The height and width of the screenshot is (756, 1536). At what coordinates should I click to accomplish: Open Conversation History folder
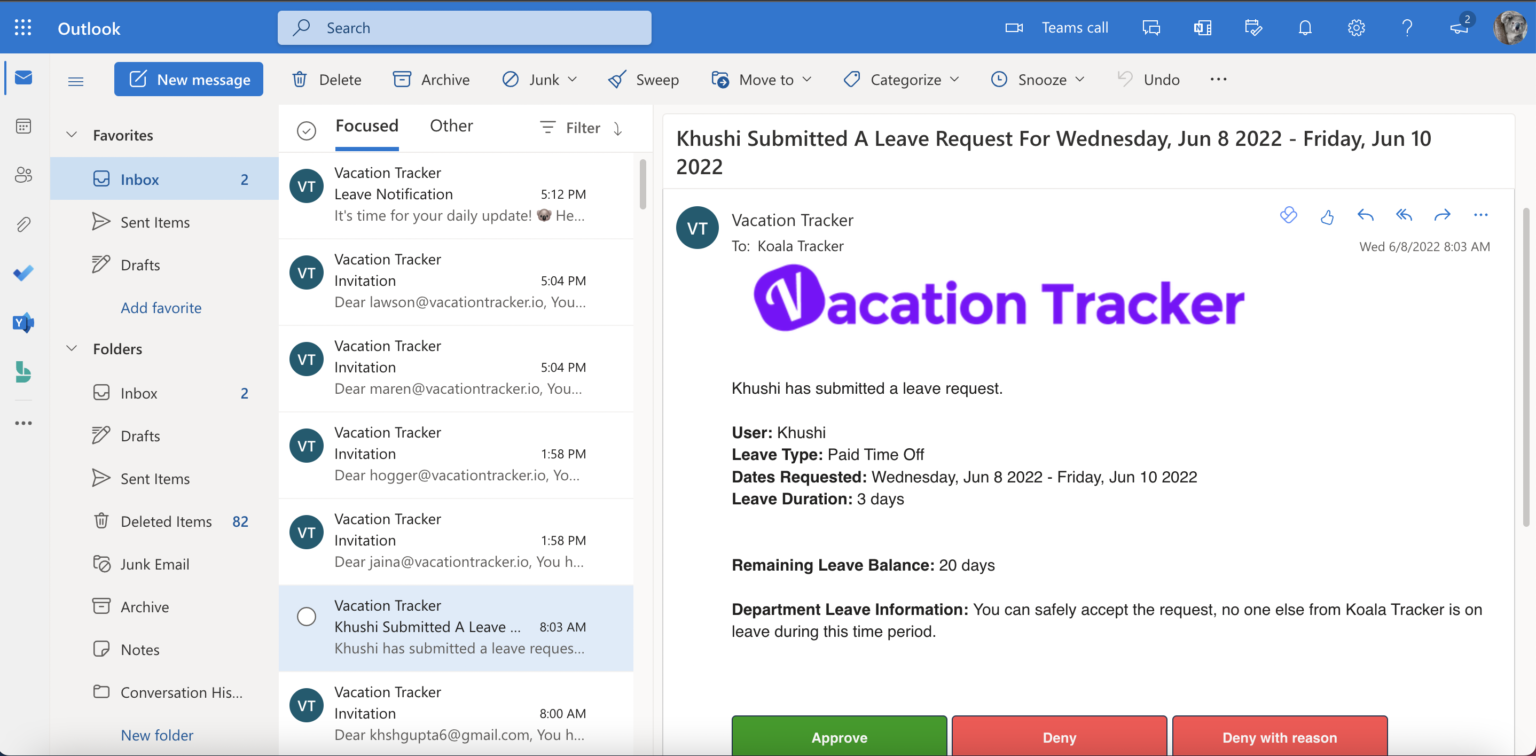tap(164, 692)
